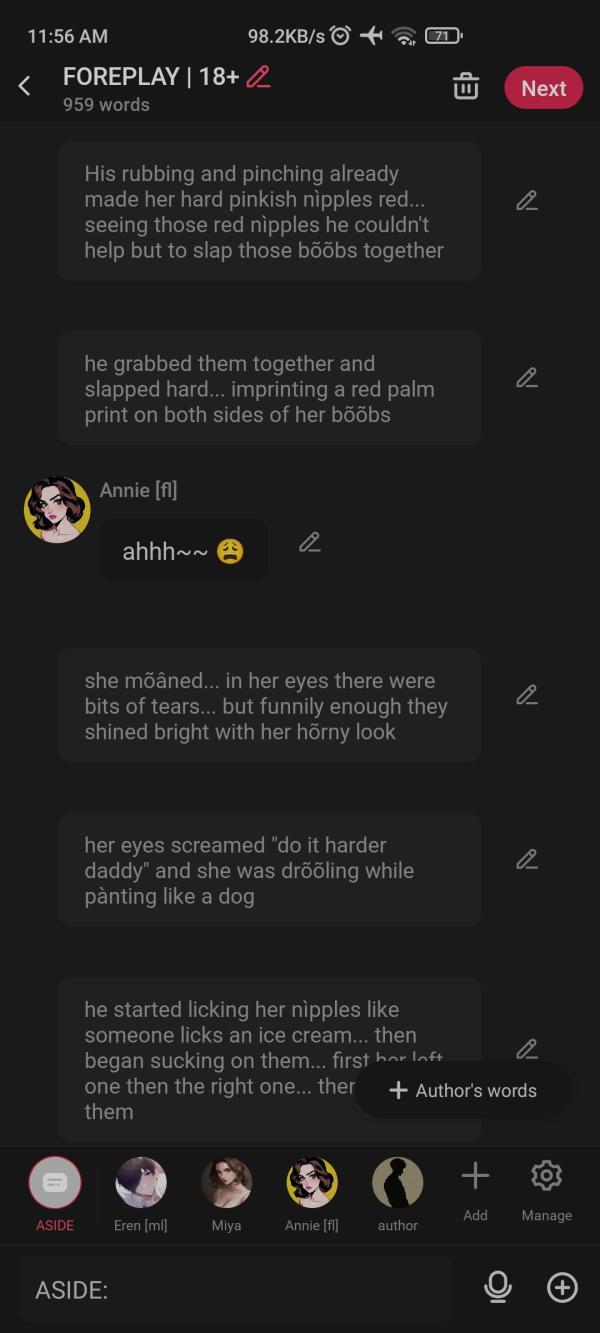Edit the paragraph starting "her eyes screamed"
Viewport: 600px width, 1333px height.
pos(527,859)
